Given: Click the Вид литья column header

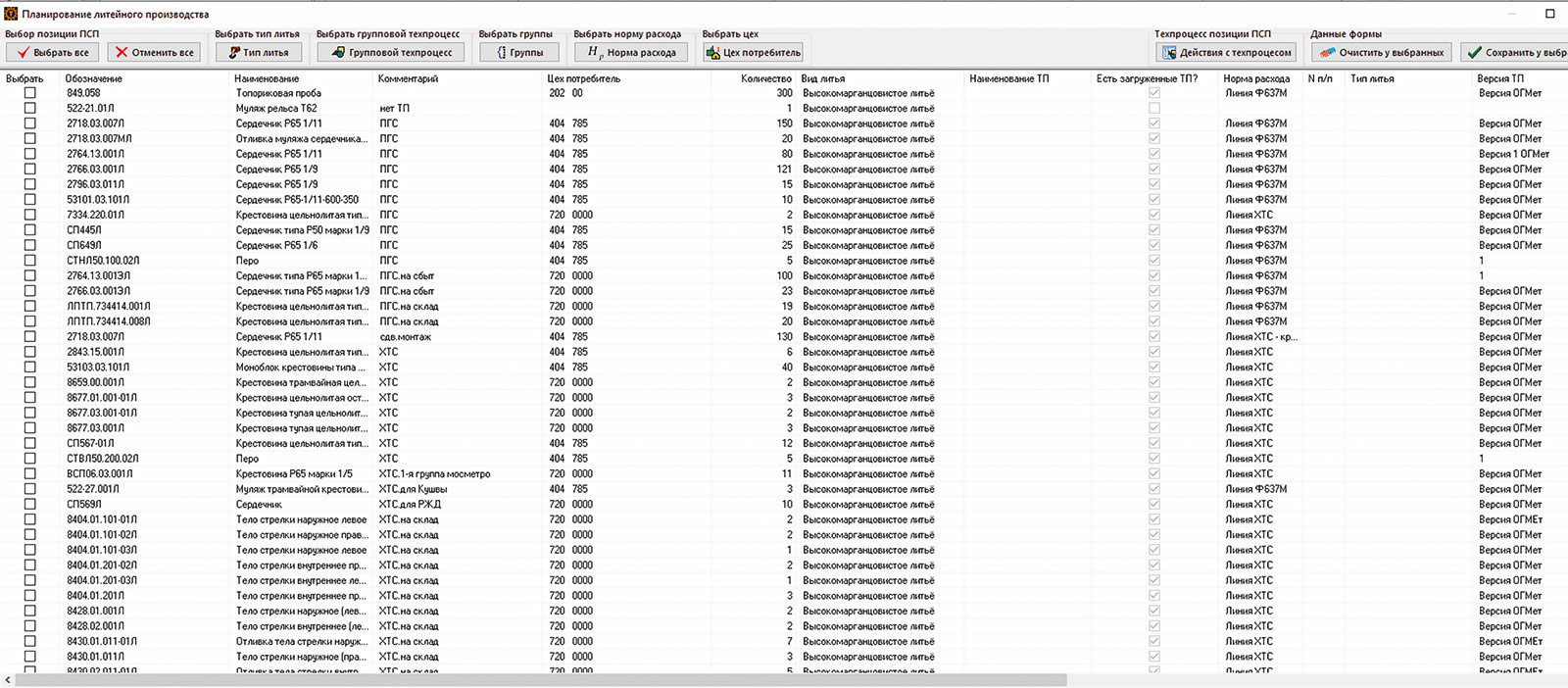Looking at the screenshot, I should coord(822,78).
